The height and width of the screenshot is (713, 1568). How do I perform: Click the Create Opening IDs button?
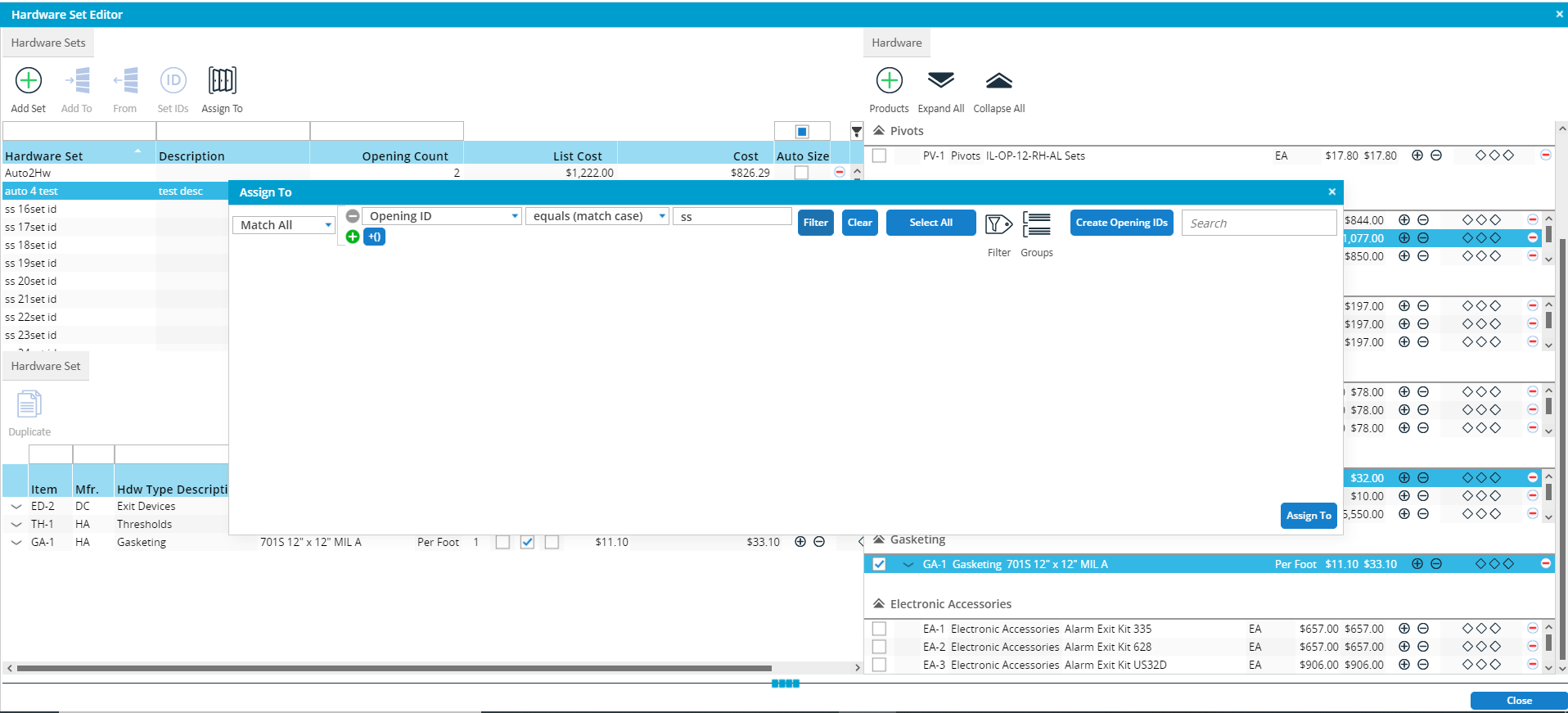pos(1121,223)
